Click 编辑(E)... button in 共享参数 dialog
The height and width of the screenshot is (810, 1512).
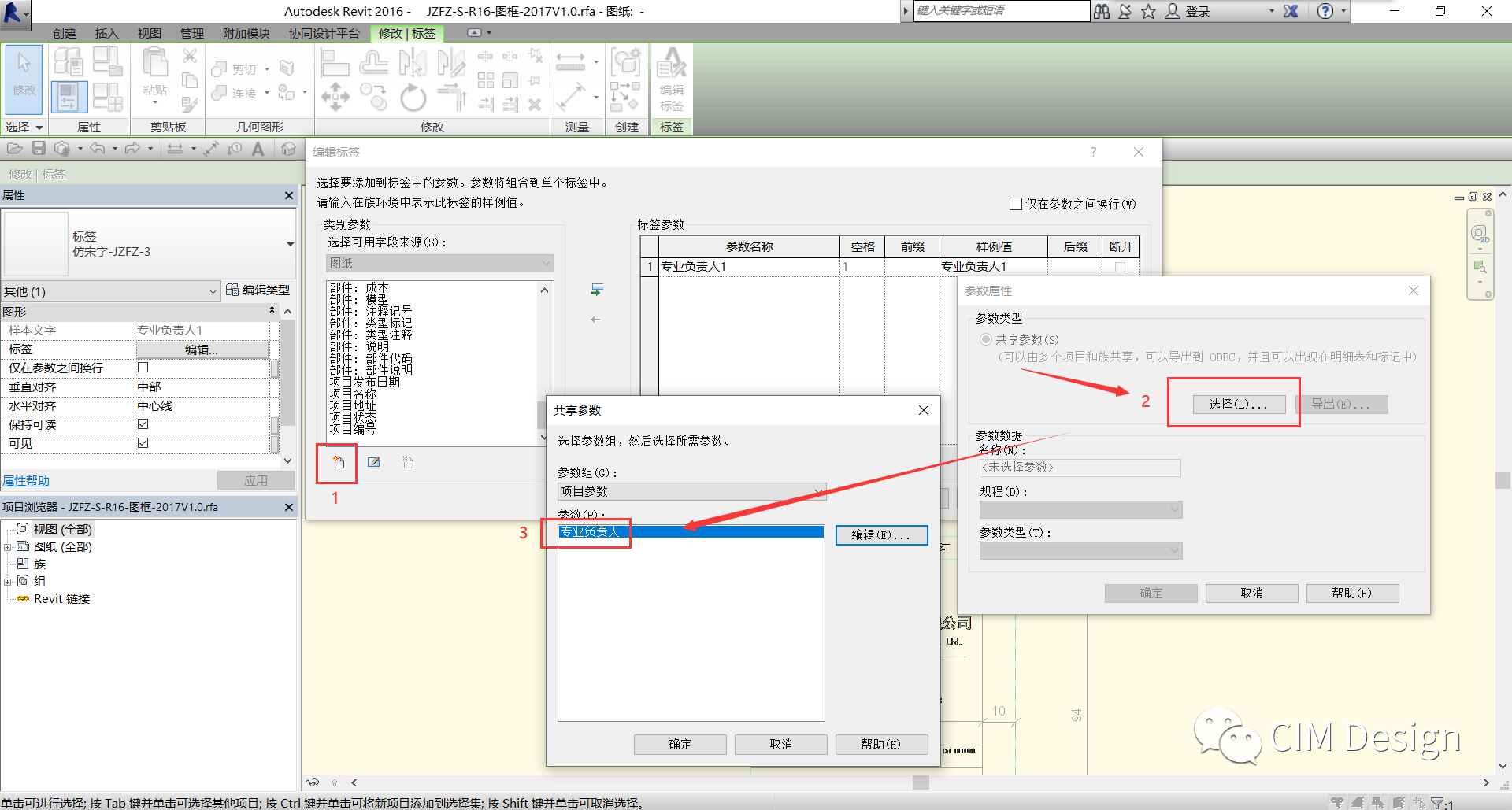(881, 534)
